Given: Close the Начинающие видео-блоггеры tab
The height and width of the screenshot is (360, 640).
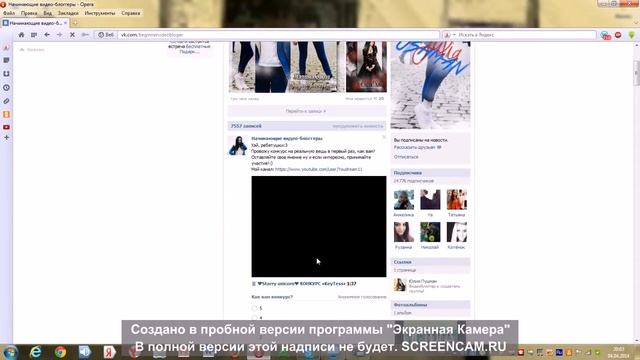Looking at the screenshot, I should coord(65,23).
